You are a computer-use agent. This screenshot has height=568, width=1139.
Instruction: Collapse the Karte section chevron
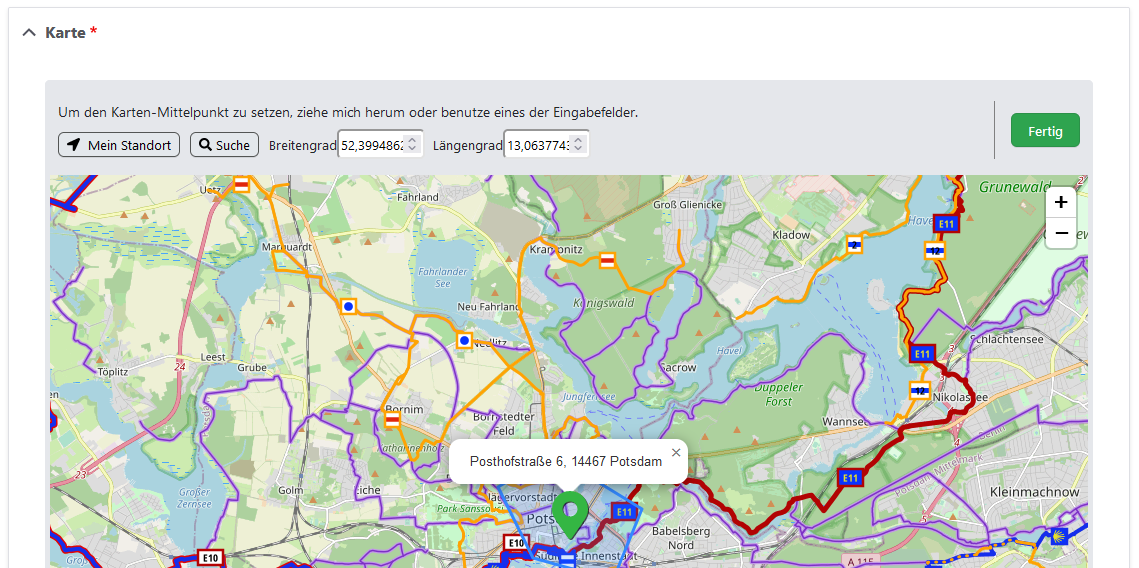29,33
